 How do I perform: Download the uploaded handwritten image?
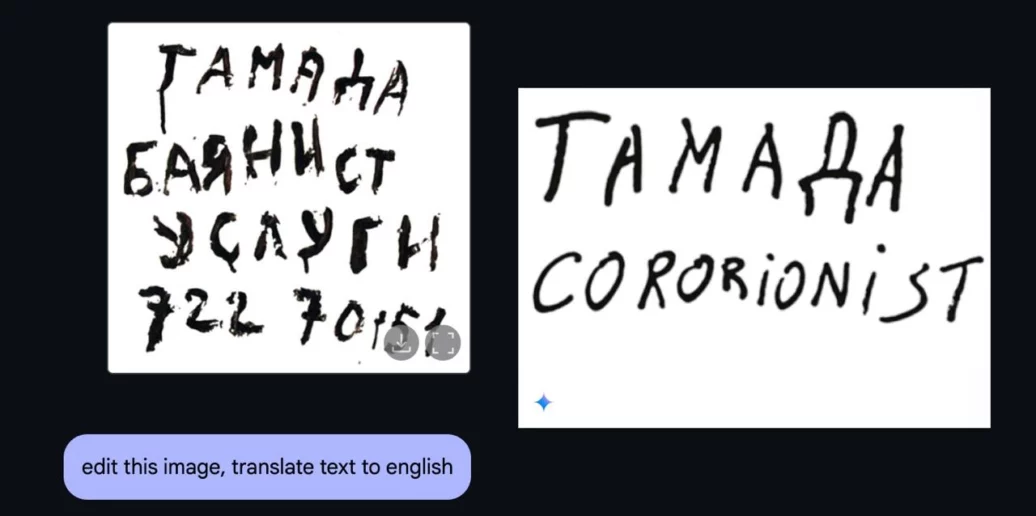click(401, 343)
